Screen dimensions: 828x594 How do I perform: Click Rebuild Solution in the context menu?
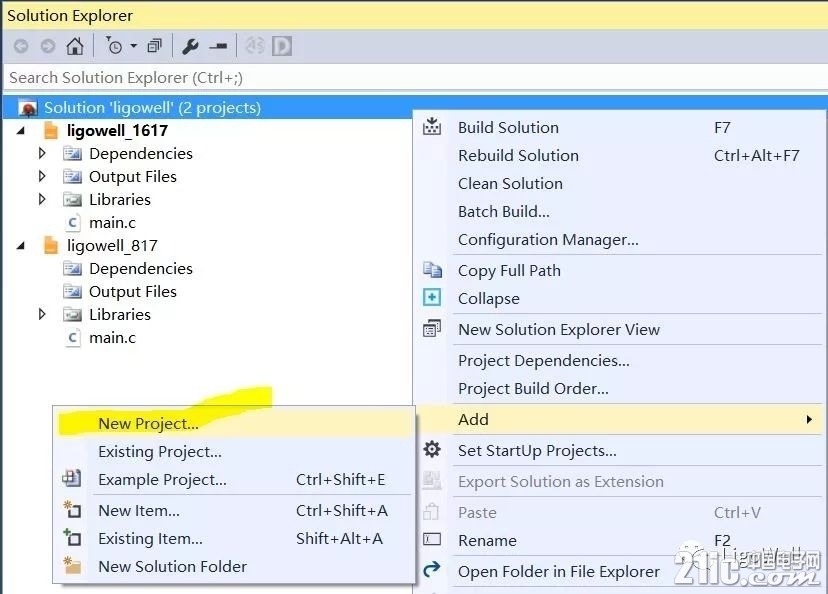pos(518,155)
